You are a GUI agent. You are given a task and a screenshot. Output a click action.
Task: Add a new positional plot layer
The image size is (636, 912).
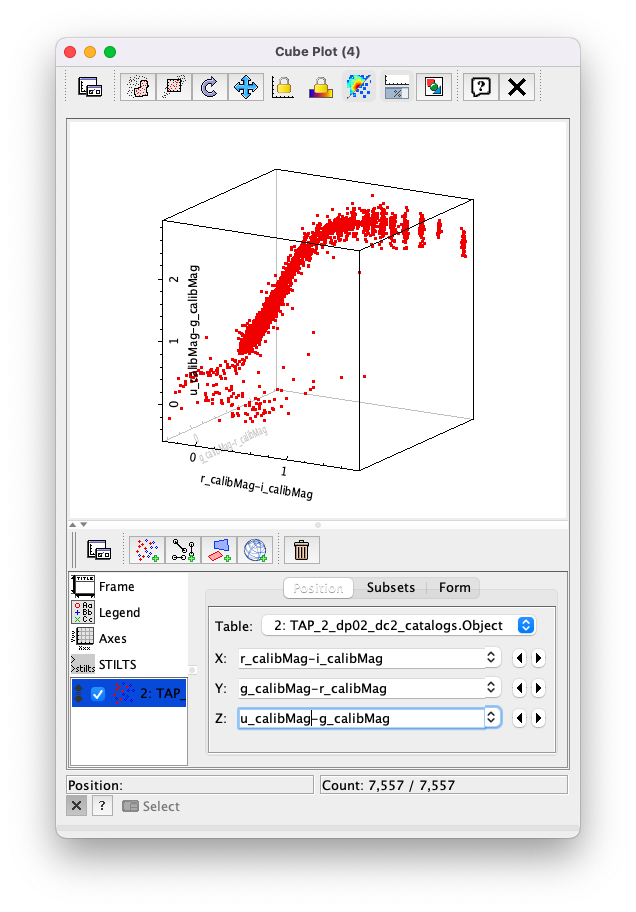click(147, 550)
